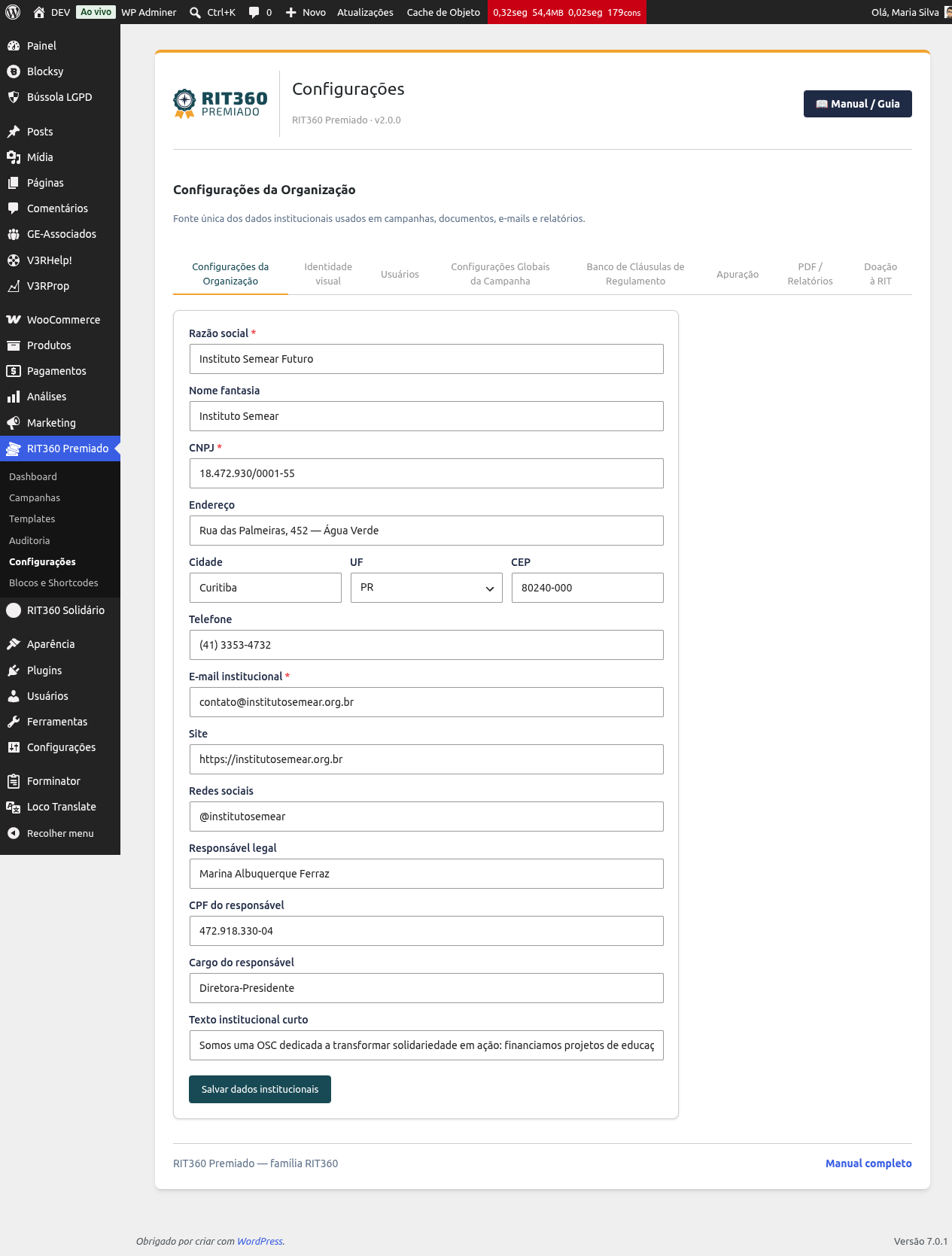Click the Manual / Guia button
This screenshot has width=952, height=1256.
point(858,104)
